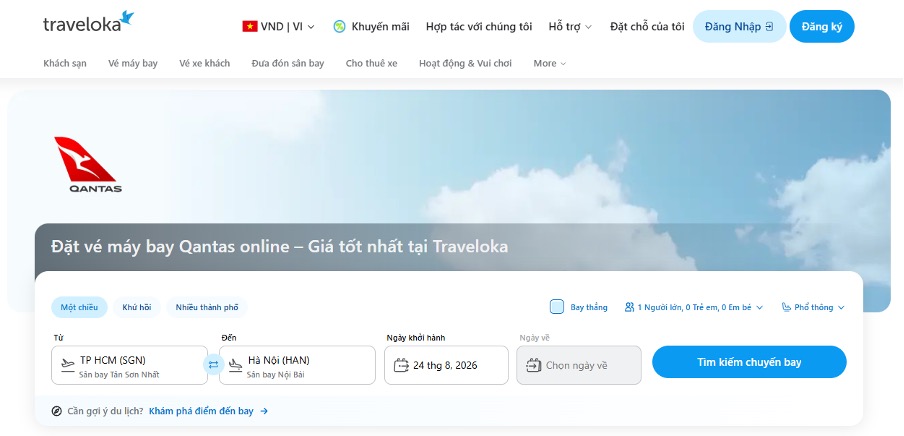Viewport: 904px width, 436px height.
Task: Open the VND | VI currency dropdown
Action: [x=278, y=27]
